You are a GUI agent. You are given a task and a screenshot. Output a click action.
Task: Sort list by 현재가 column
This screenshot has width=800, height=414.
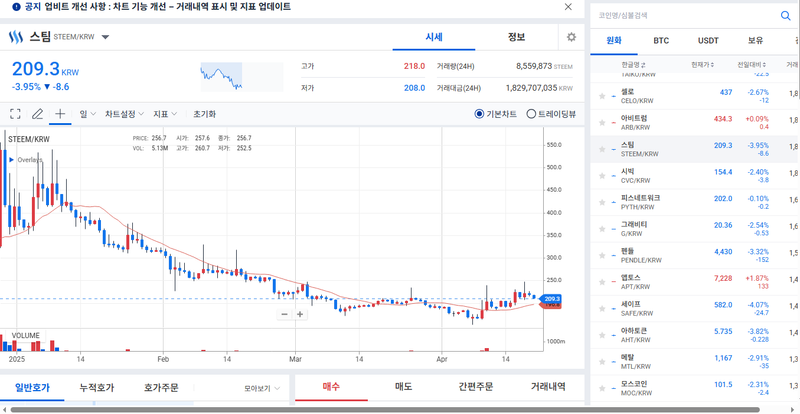tap(703, 65)
